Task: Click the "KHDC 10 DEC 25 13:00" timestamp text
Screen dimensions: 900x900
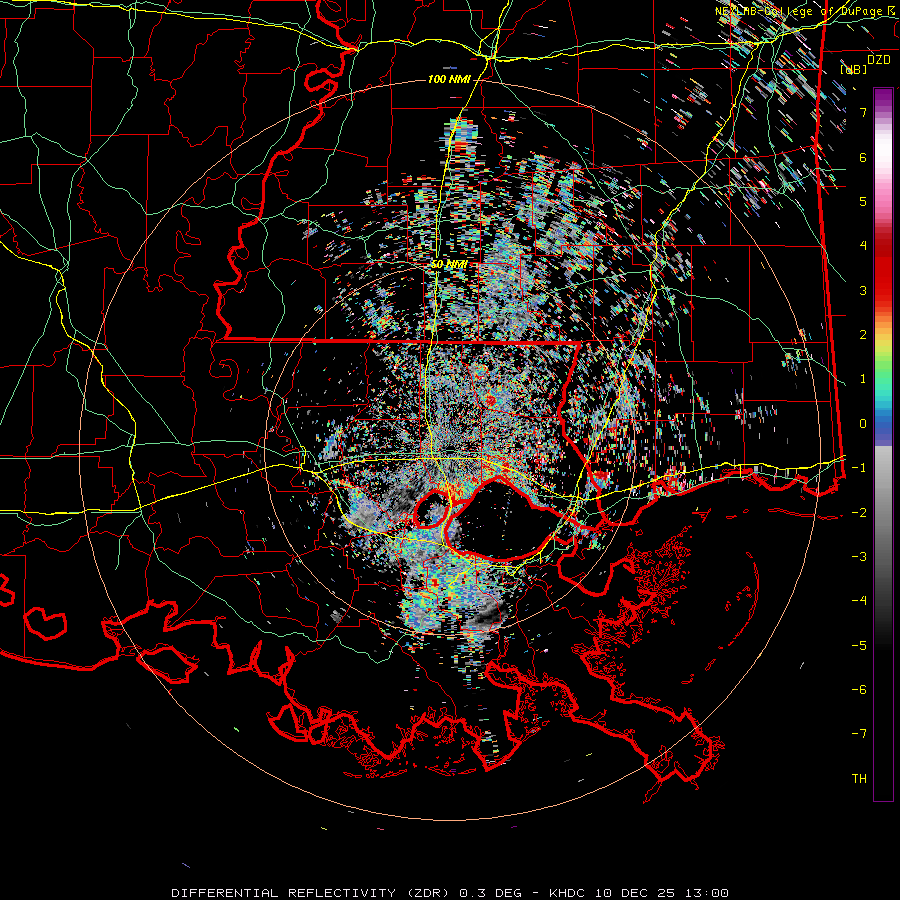Action: (639, 893)
